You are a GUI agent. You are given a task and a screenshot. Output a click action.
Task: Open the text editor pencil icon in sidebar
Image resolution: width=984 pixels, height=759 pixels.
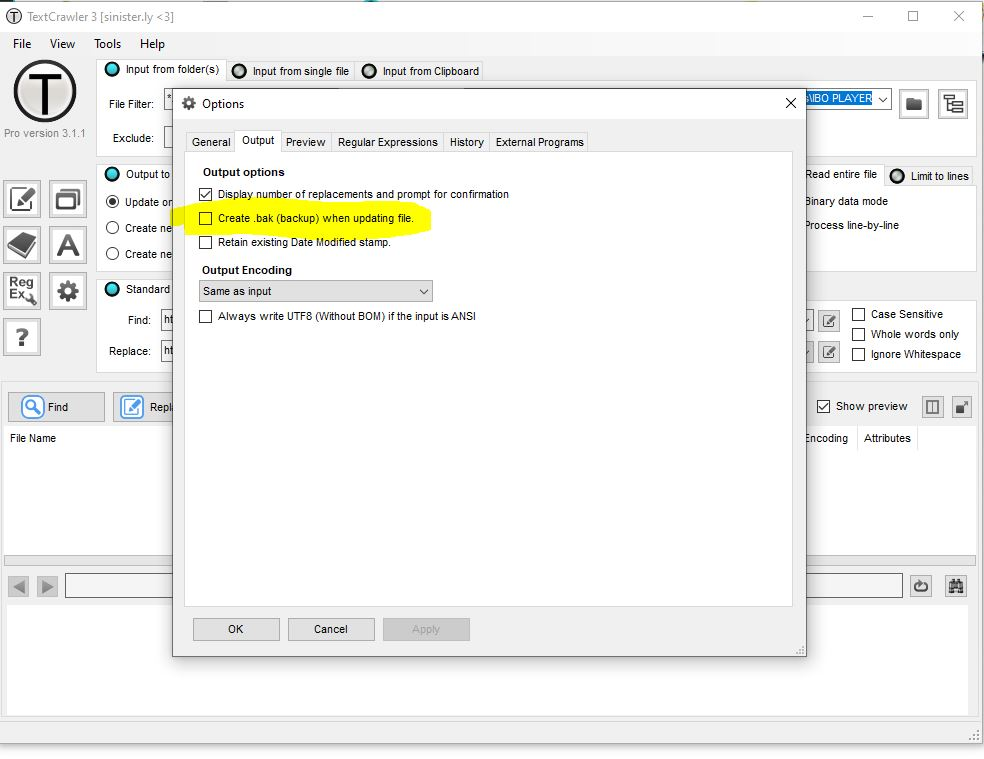22,200
